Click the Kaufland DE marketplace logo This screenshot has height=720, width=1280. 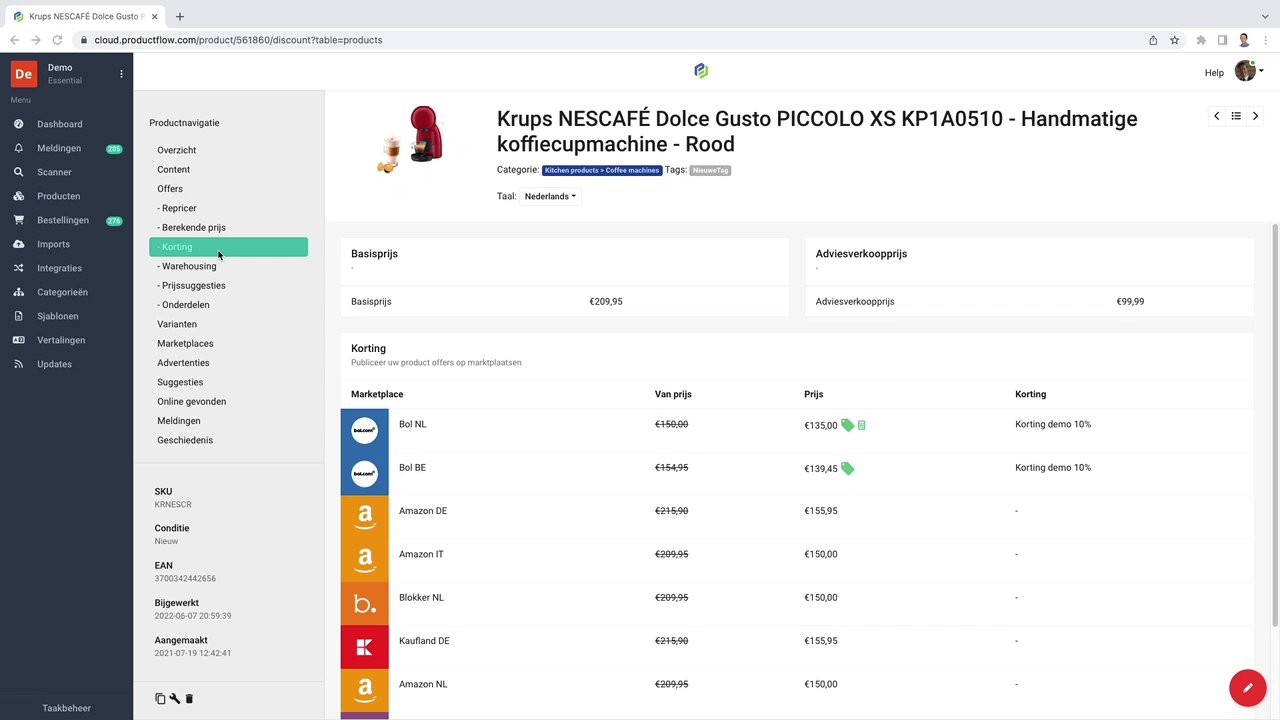coord(364,647)
